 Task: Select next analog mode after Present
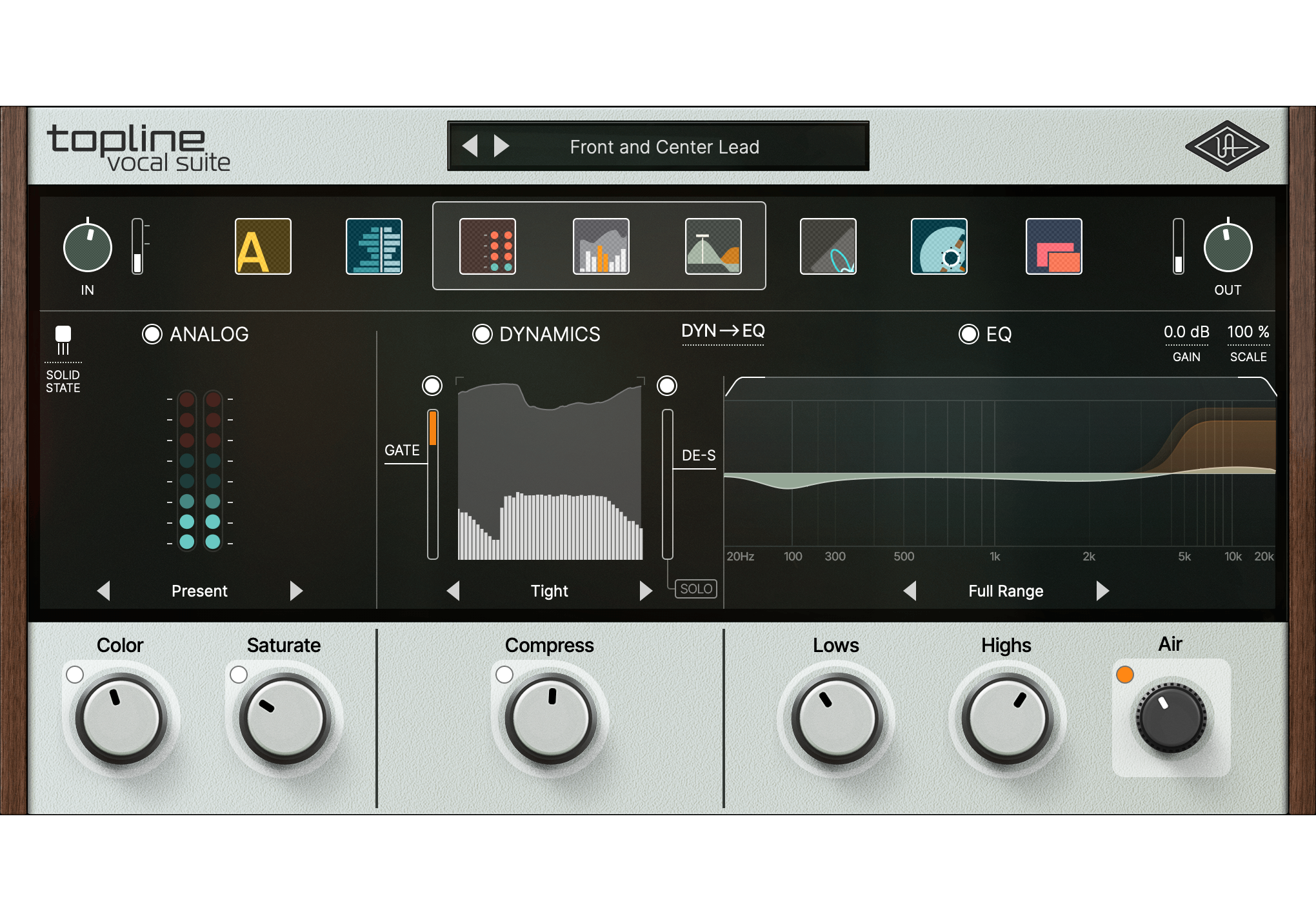pos(296,591)
